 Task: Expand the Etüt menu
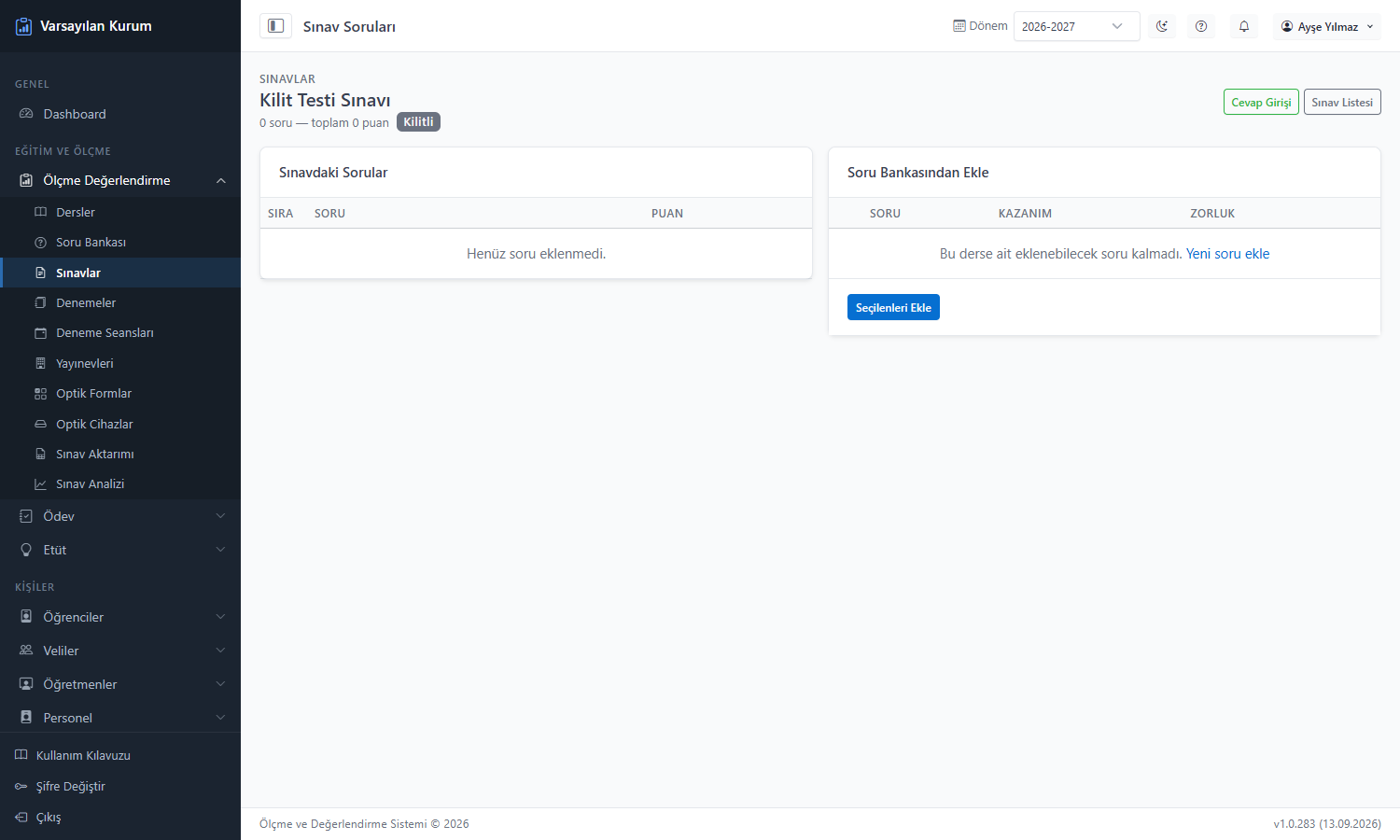(x=120, y=550)
